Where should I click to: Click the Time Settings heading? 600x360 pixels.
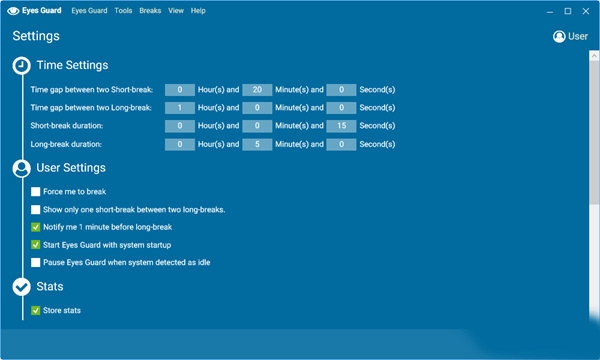[x=72, y=65]
